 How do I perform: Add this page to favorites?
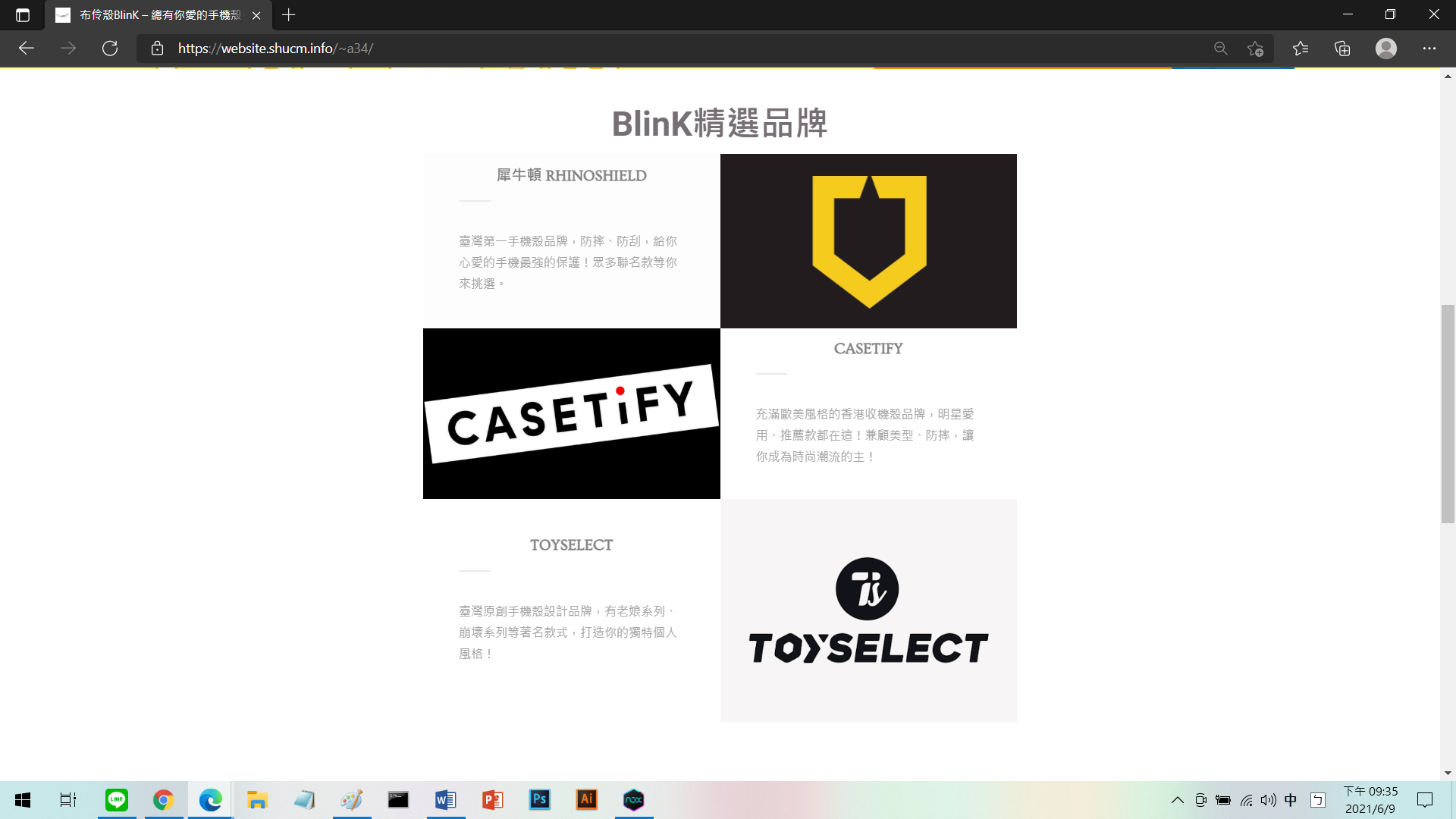(1255, 49)
